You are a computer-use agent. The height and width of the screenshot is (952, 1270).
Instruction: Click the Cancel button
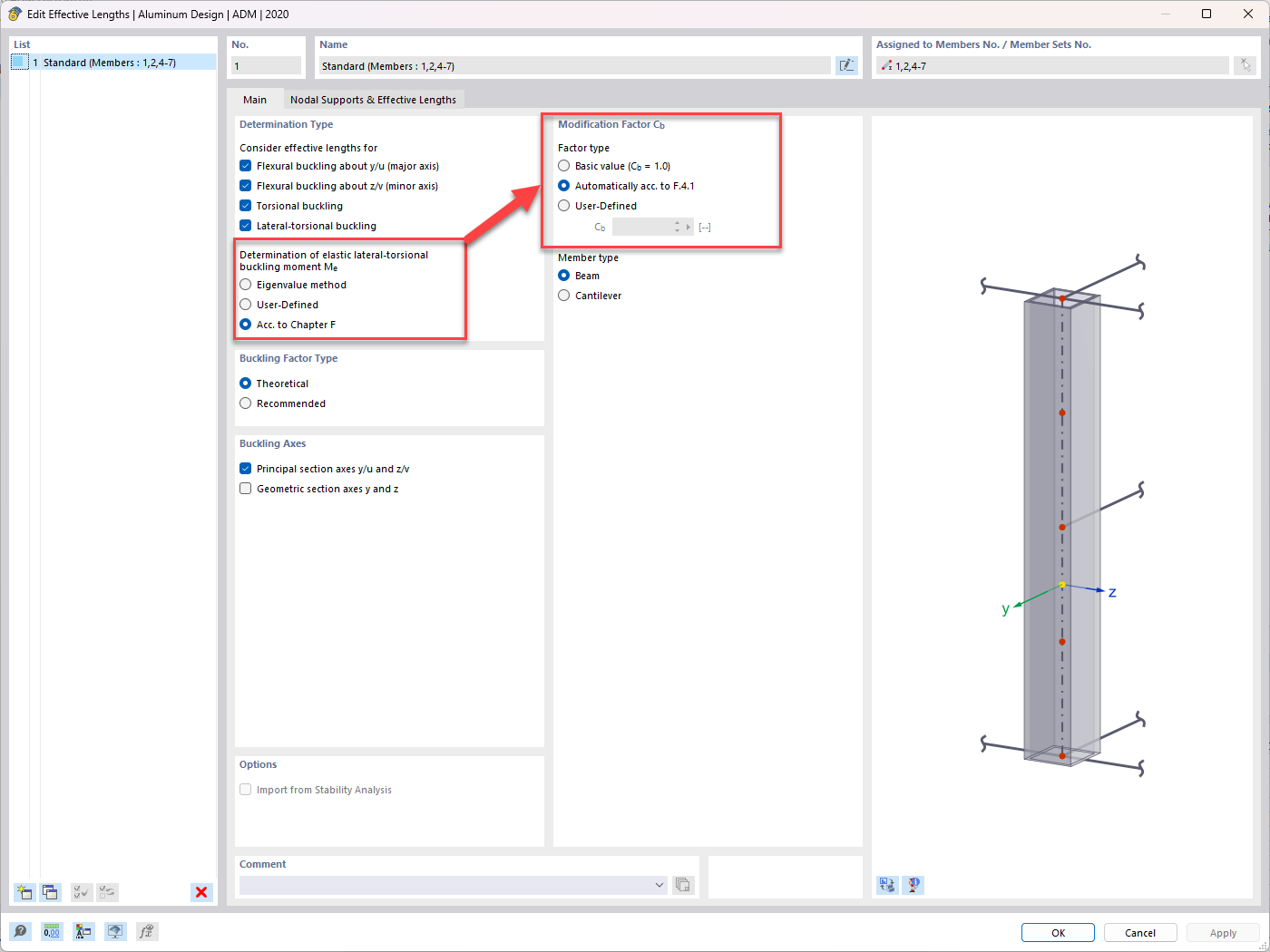(x=1140, y=933)
